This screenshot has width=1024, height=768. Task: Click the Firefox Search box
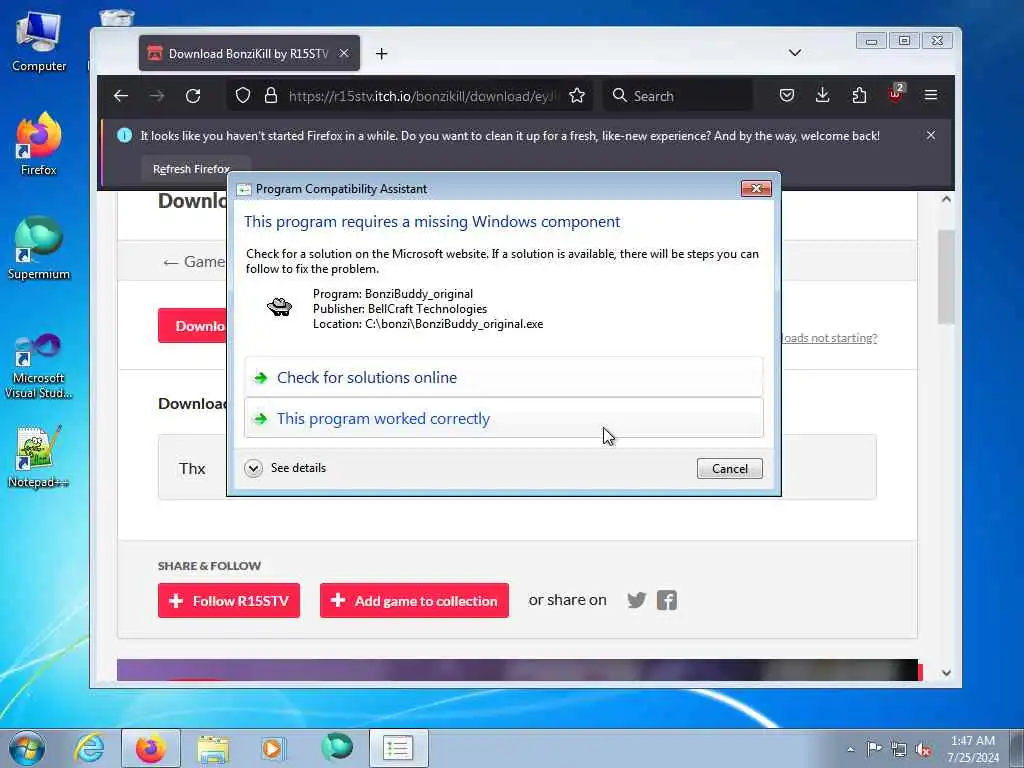pyautogui.click(x=678, y=96)
